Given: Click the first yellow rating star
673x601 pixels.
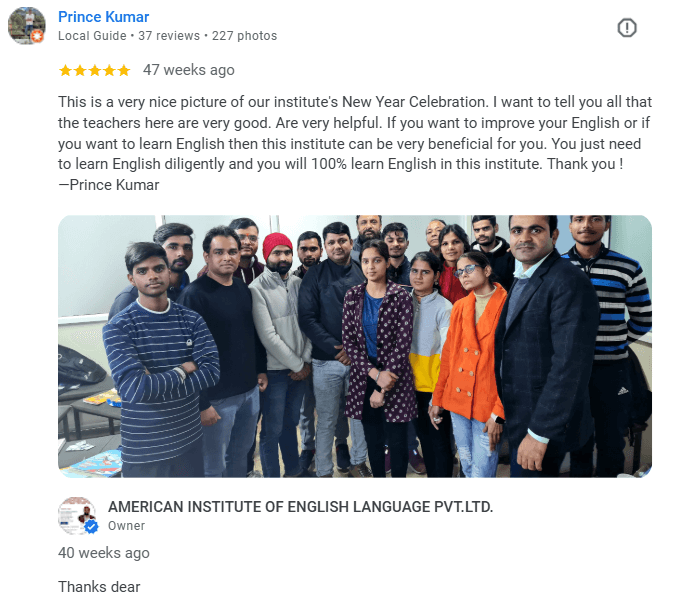Looking at the screenshot, I should tap(65, 70).
